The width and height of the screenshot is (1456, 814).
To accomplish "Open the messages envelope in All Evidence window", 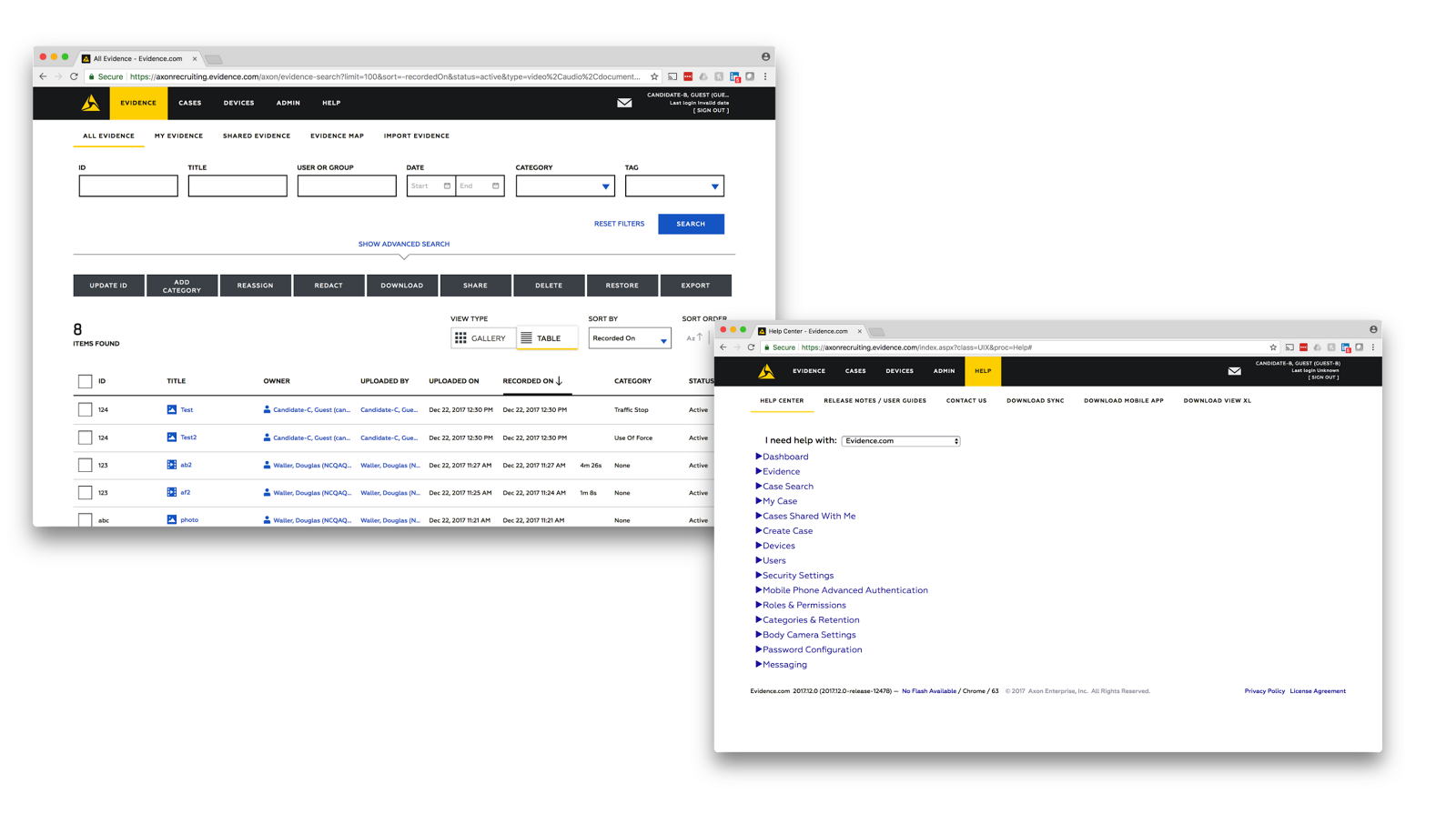I will point(624,103).
